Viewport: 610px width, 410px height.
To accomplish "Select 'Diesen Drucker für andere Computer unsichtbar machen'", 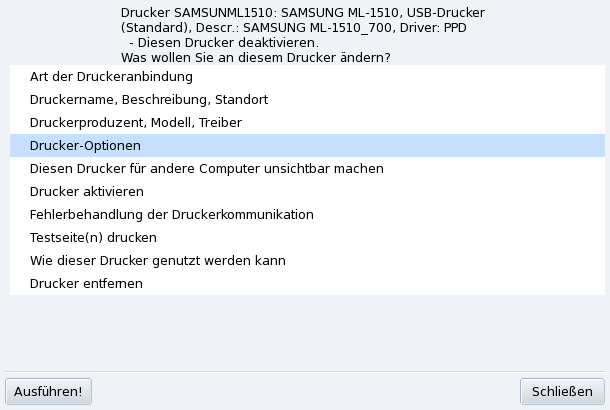I will pos(207,169).
